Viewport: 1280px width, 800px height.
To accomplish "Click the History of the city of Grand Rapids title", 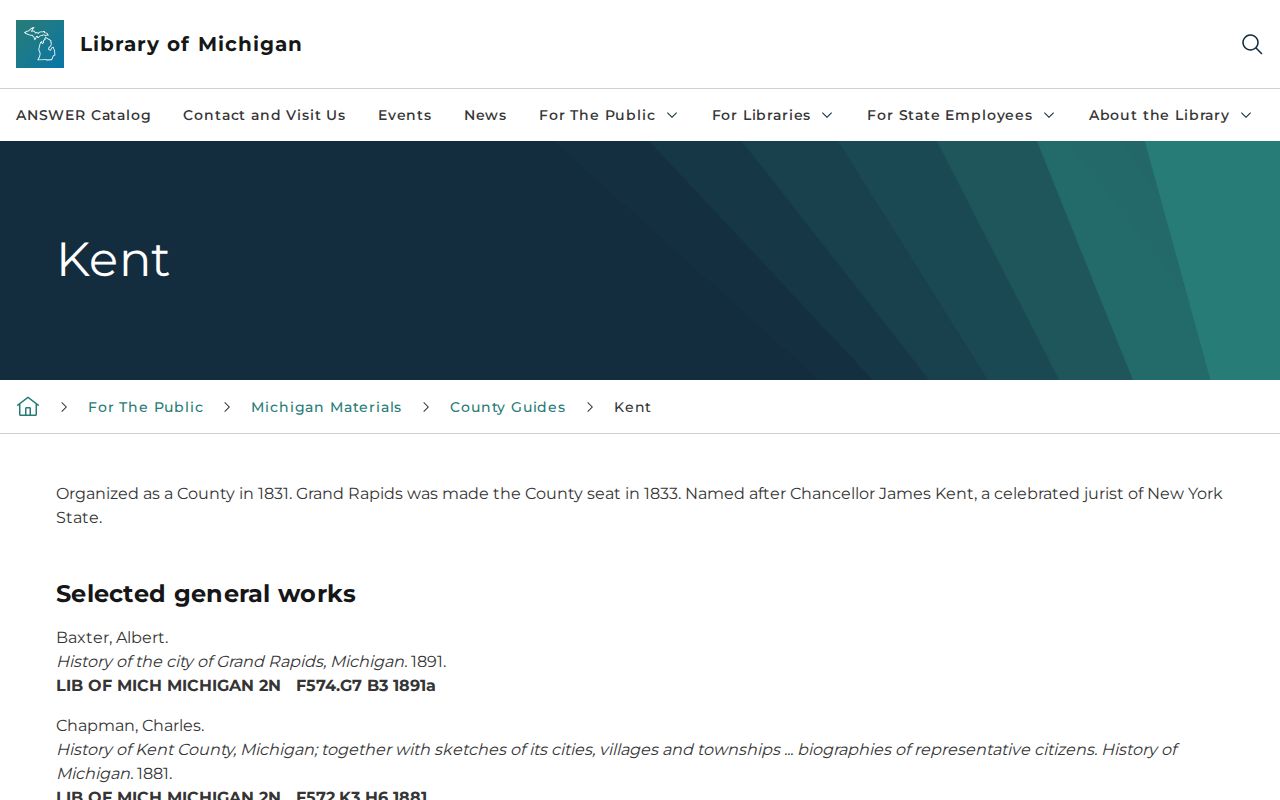I will [x=232, y=661].
